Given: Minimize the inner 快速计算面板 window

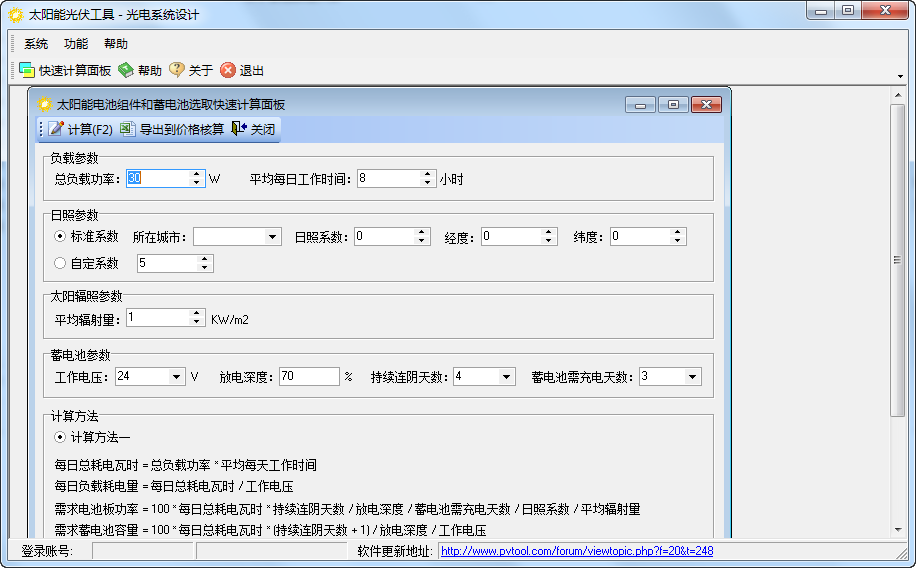Looking at the screenshot, I should [640, 105].
